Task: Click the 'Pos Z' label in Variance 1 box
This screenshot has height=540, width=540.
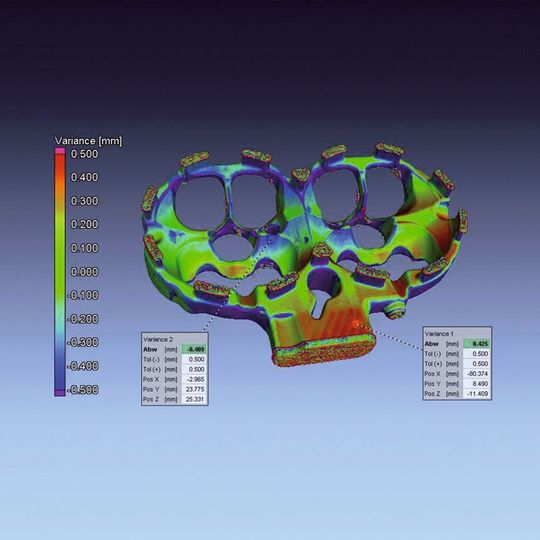Action: point(433,394)
